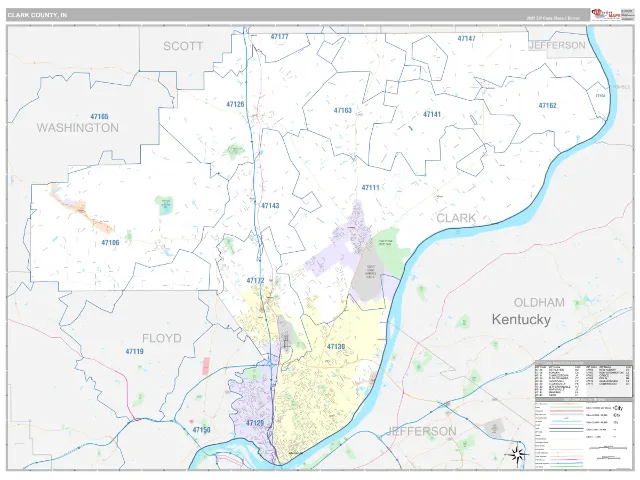The image size is (640, 480).
Task: Click ZIP code label 47126
Action: pyautogui.click(x=236, y=104)
